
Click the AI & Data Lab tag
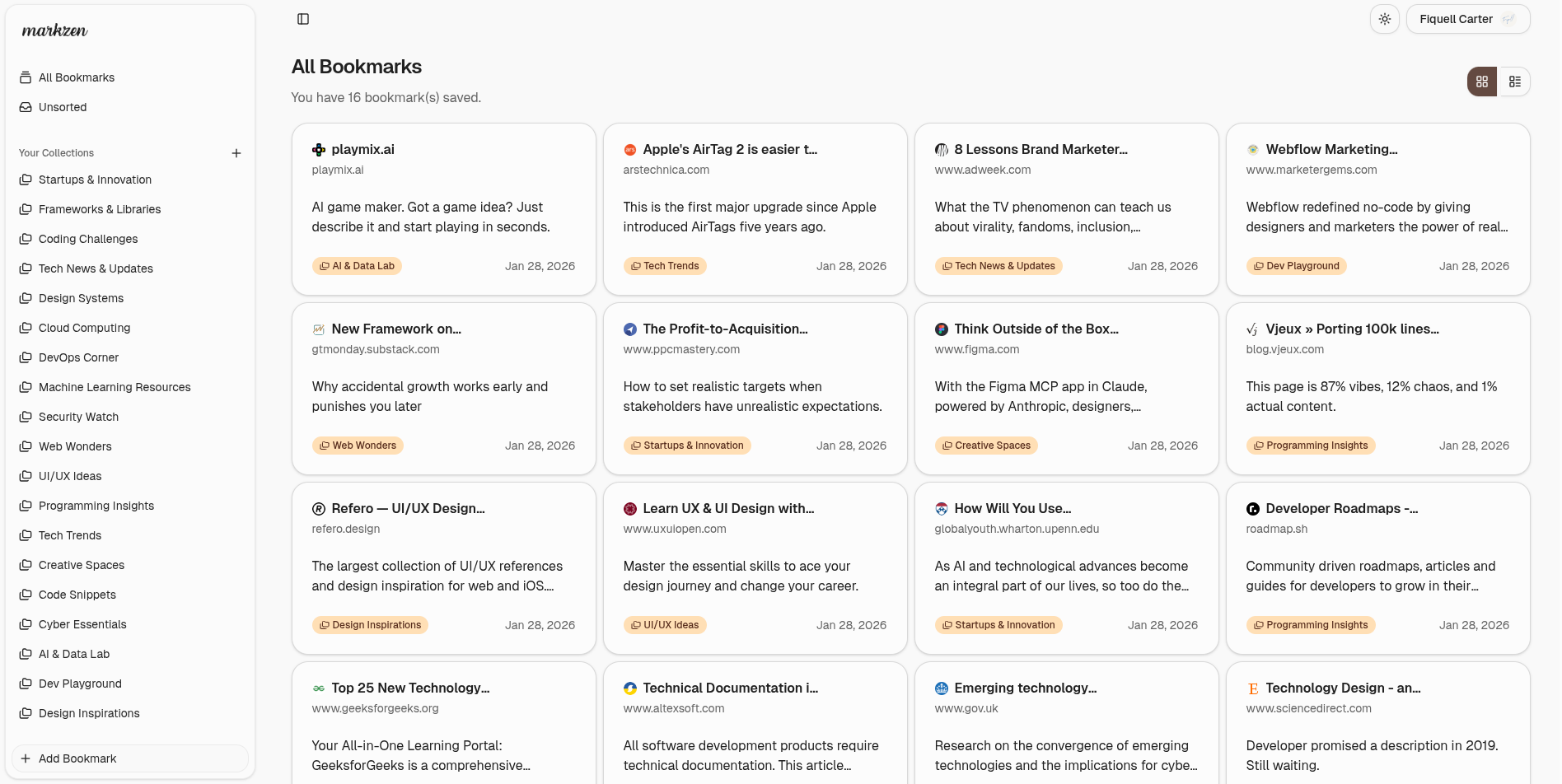(357, 266)
